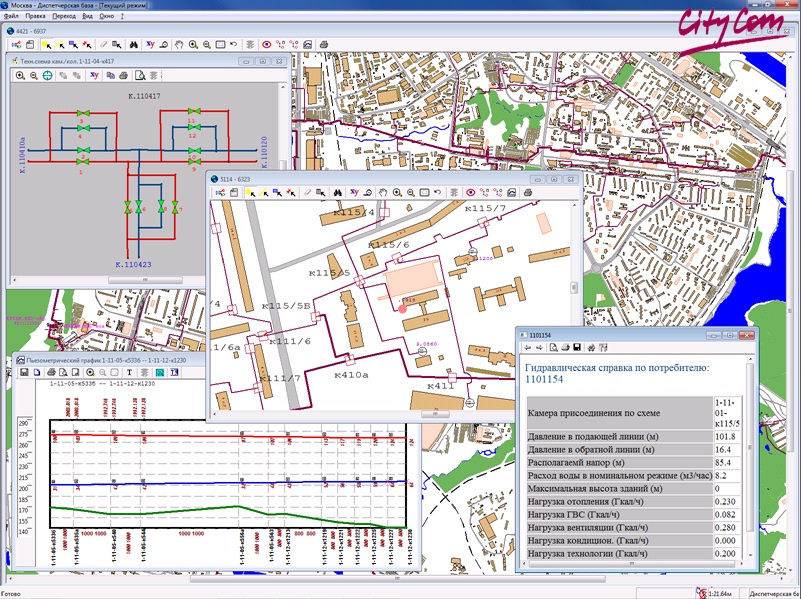Click the value 16.4 in the hydraulic table
Screen dimensions: 801x599
click(723, 450)
